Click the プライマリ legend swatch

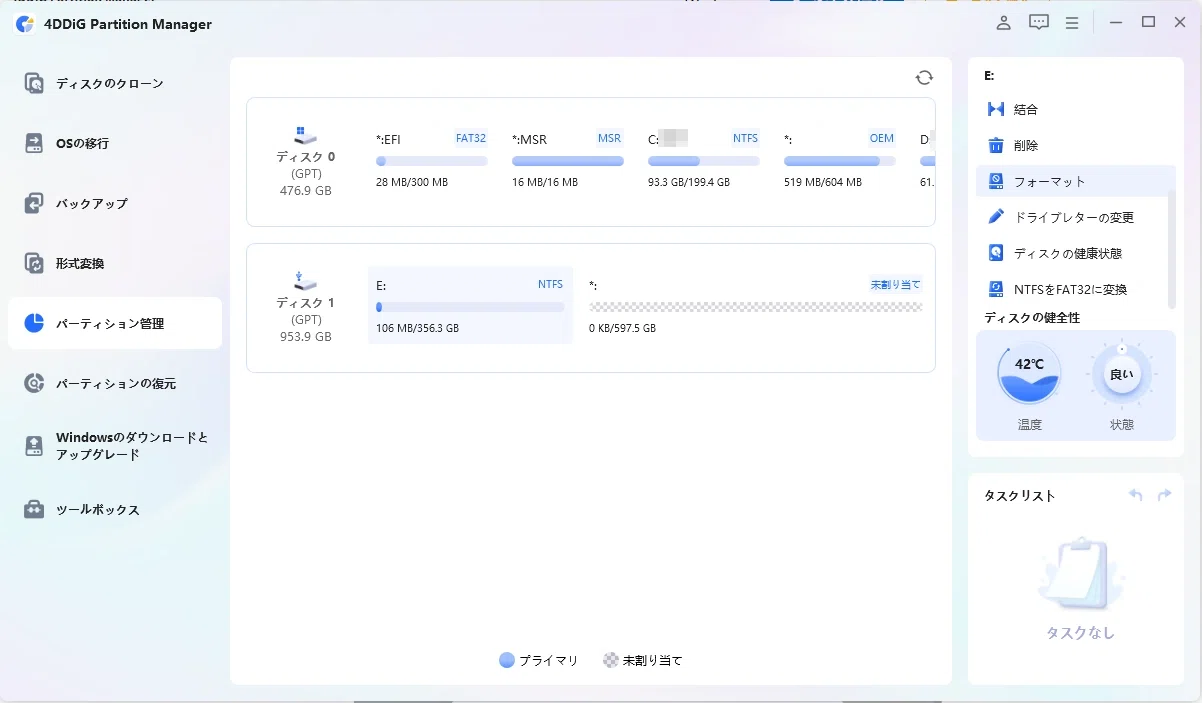pyautogui.click(x=507, y=660)
